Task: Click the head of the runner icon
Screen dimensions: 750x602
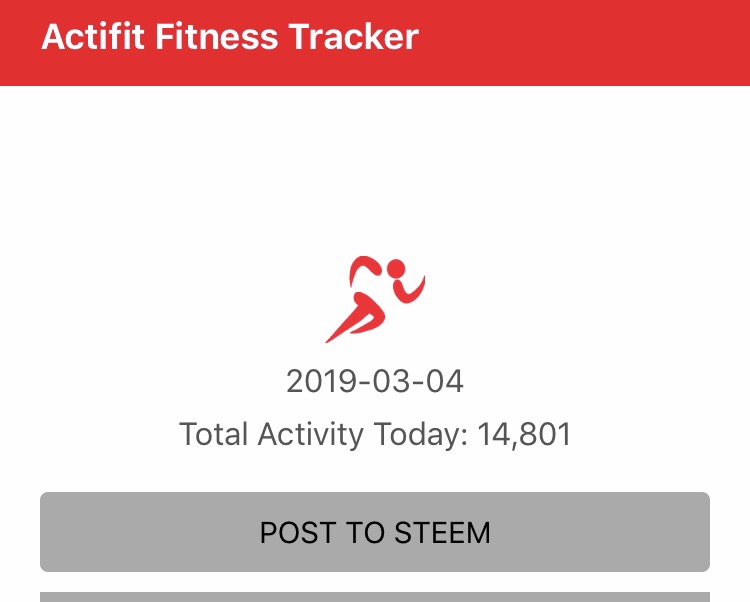Action: point(395,268)
